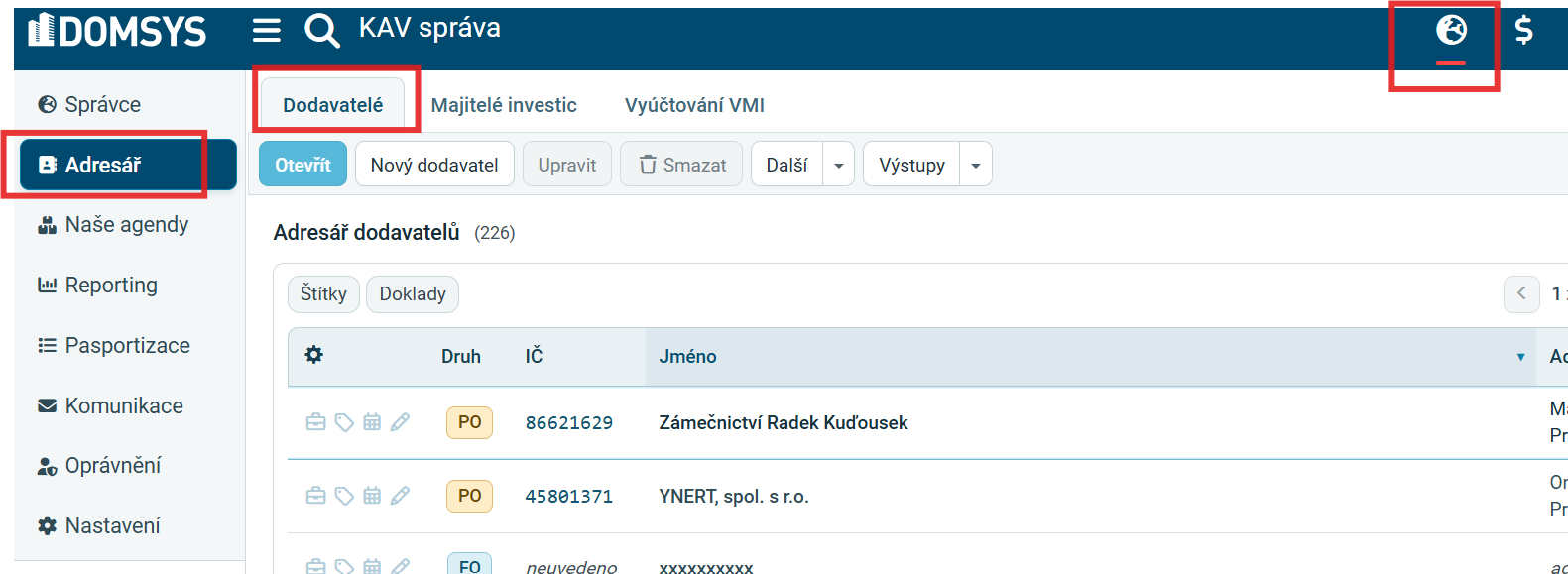Open the hamburger menu icon
Screen dimensions: 1568x574
pyautogui.click(x=266, y=31)
